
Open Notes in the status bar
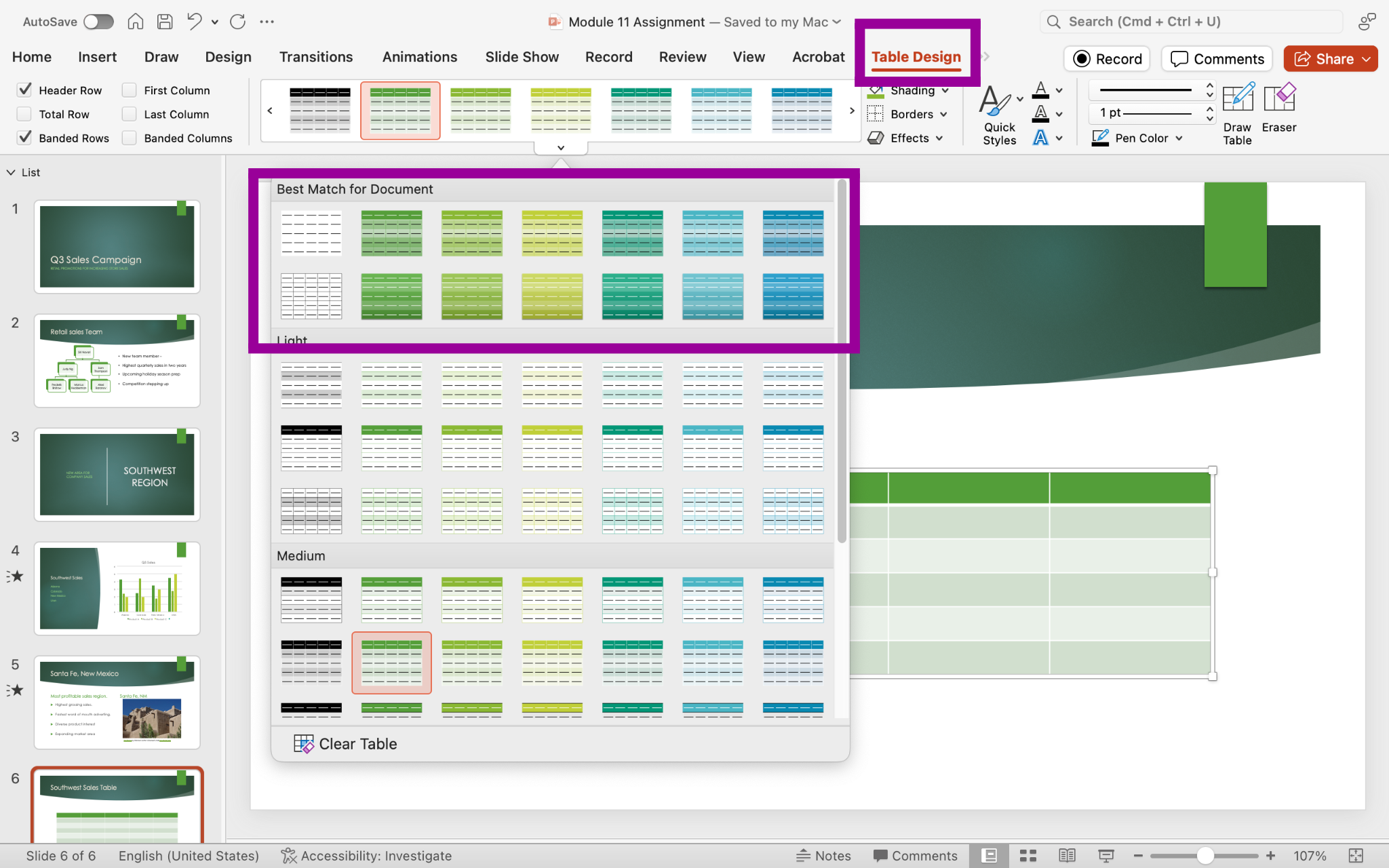click(x=823, y=856)
